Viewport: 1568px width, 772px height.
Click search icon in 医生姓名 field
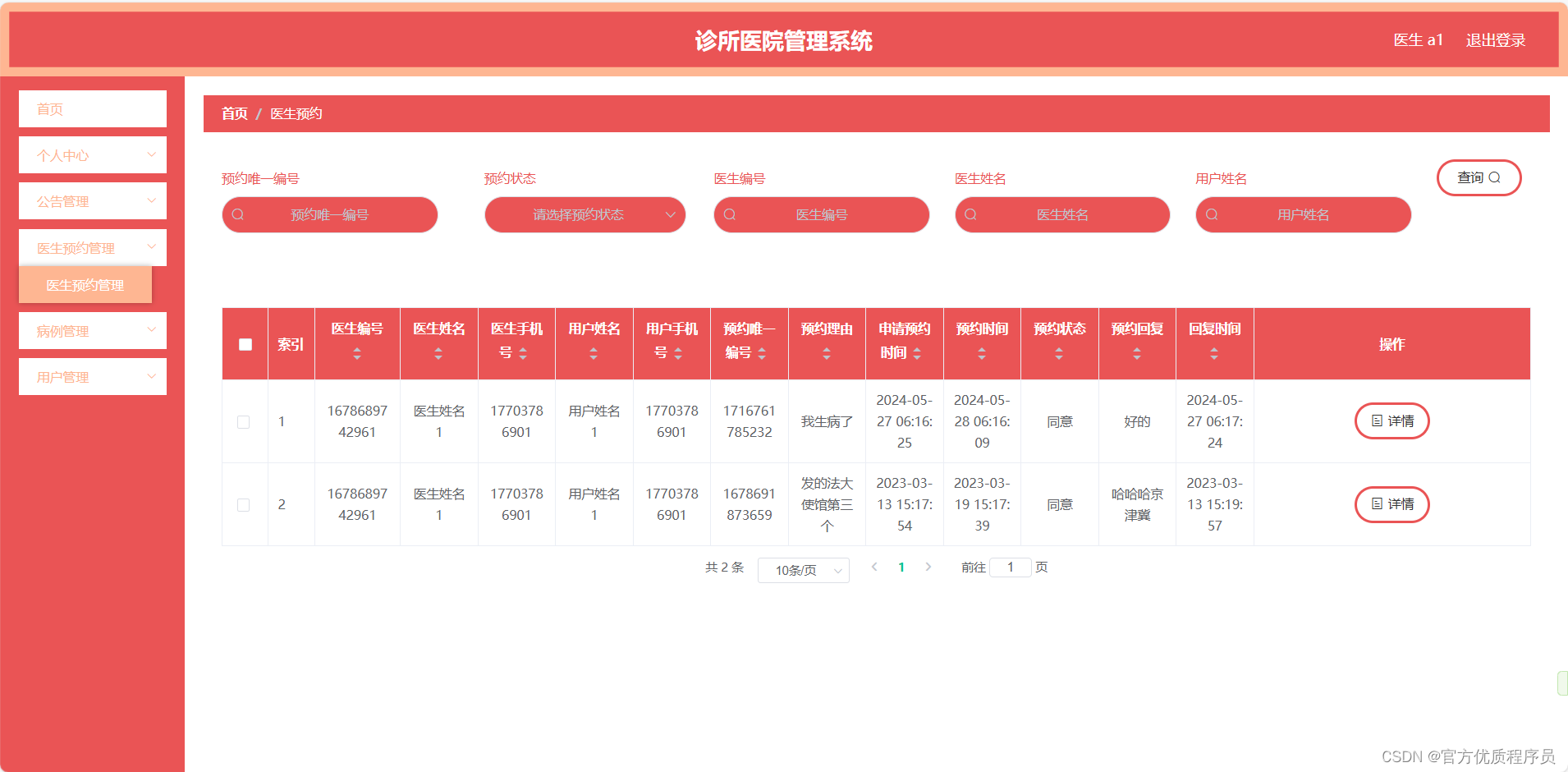point(970,214)
